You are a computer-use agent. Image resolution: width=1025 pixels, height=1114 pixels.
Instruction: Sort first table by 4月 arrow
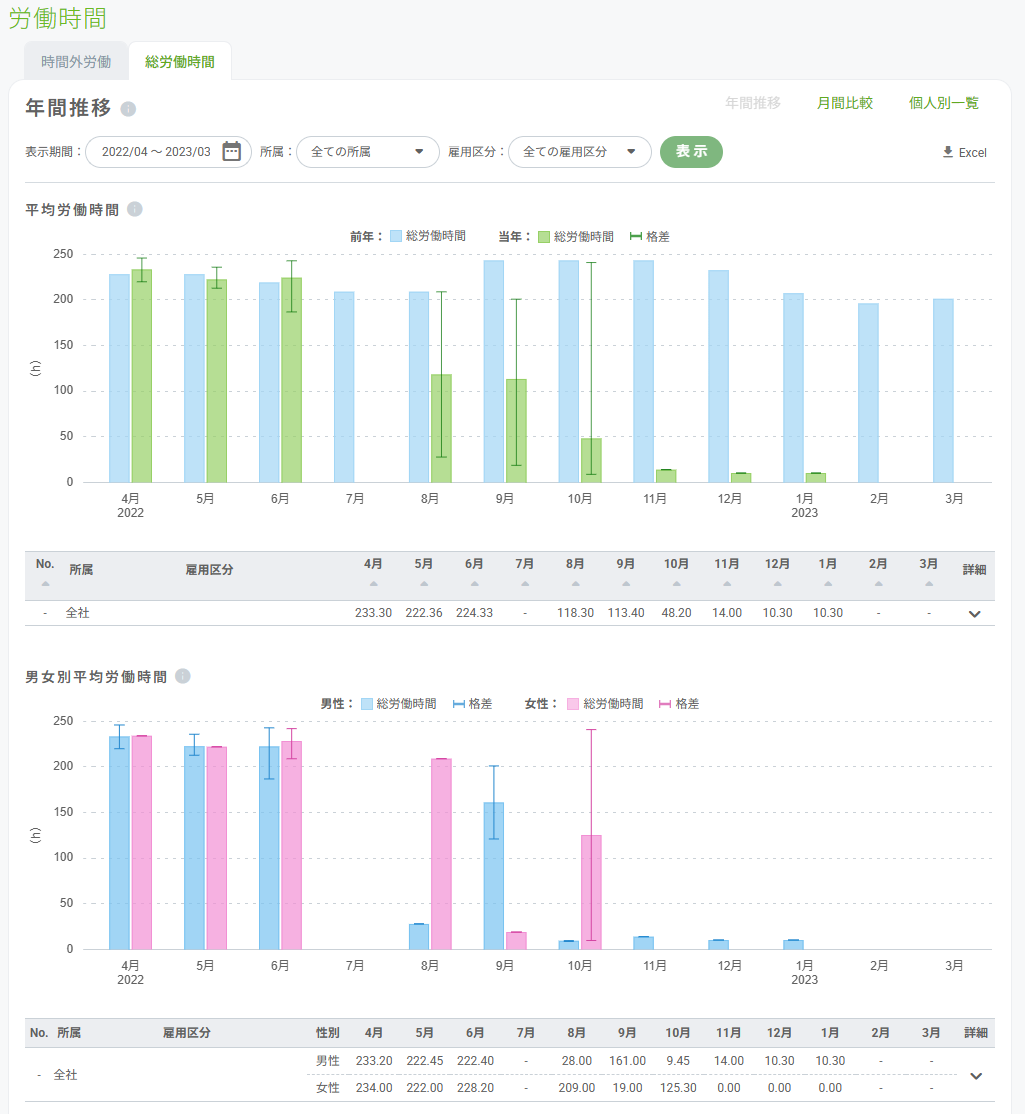(374, 584)
